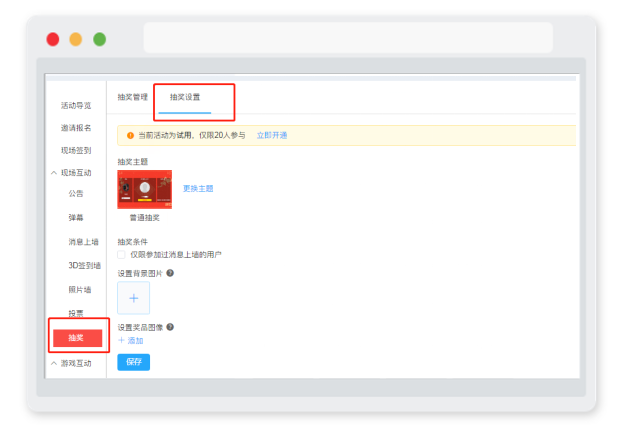Select the highlighted 抽奖 sidebar item

[x=78, y=338]
